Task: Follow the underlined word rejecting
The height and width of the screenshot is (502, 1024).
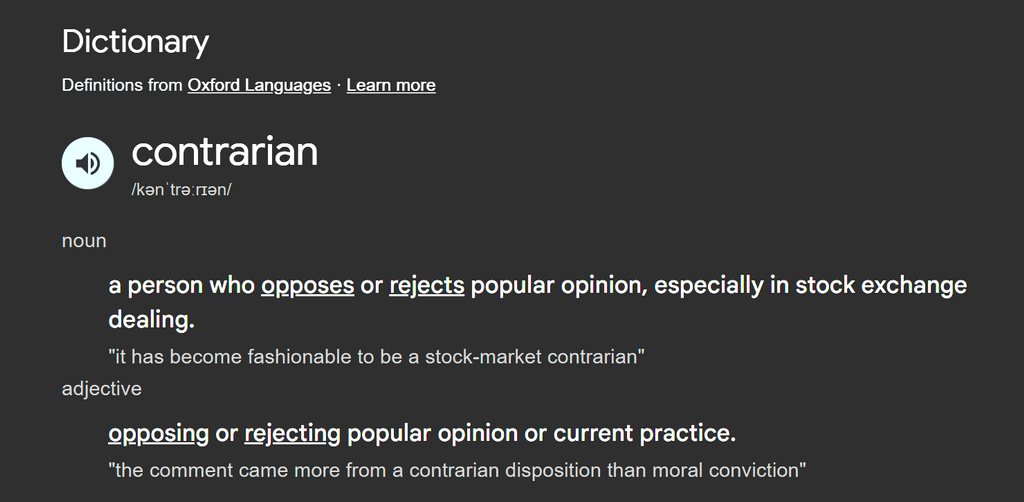Action: [x=293, y=433]
